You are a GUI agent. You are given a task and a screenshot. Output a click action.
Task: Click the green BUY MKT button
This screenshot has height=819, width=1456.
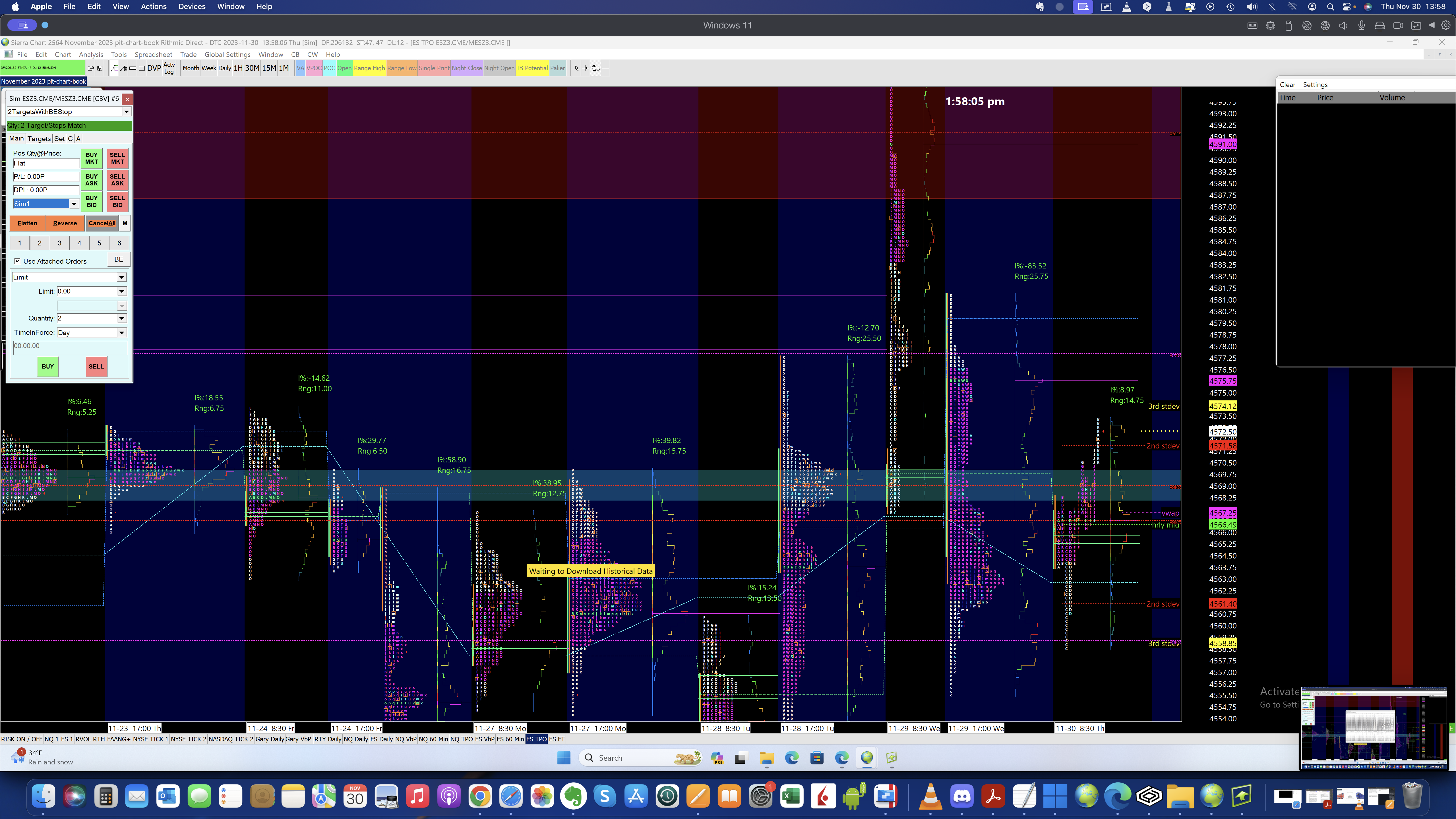coord(92,158)
